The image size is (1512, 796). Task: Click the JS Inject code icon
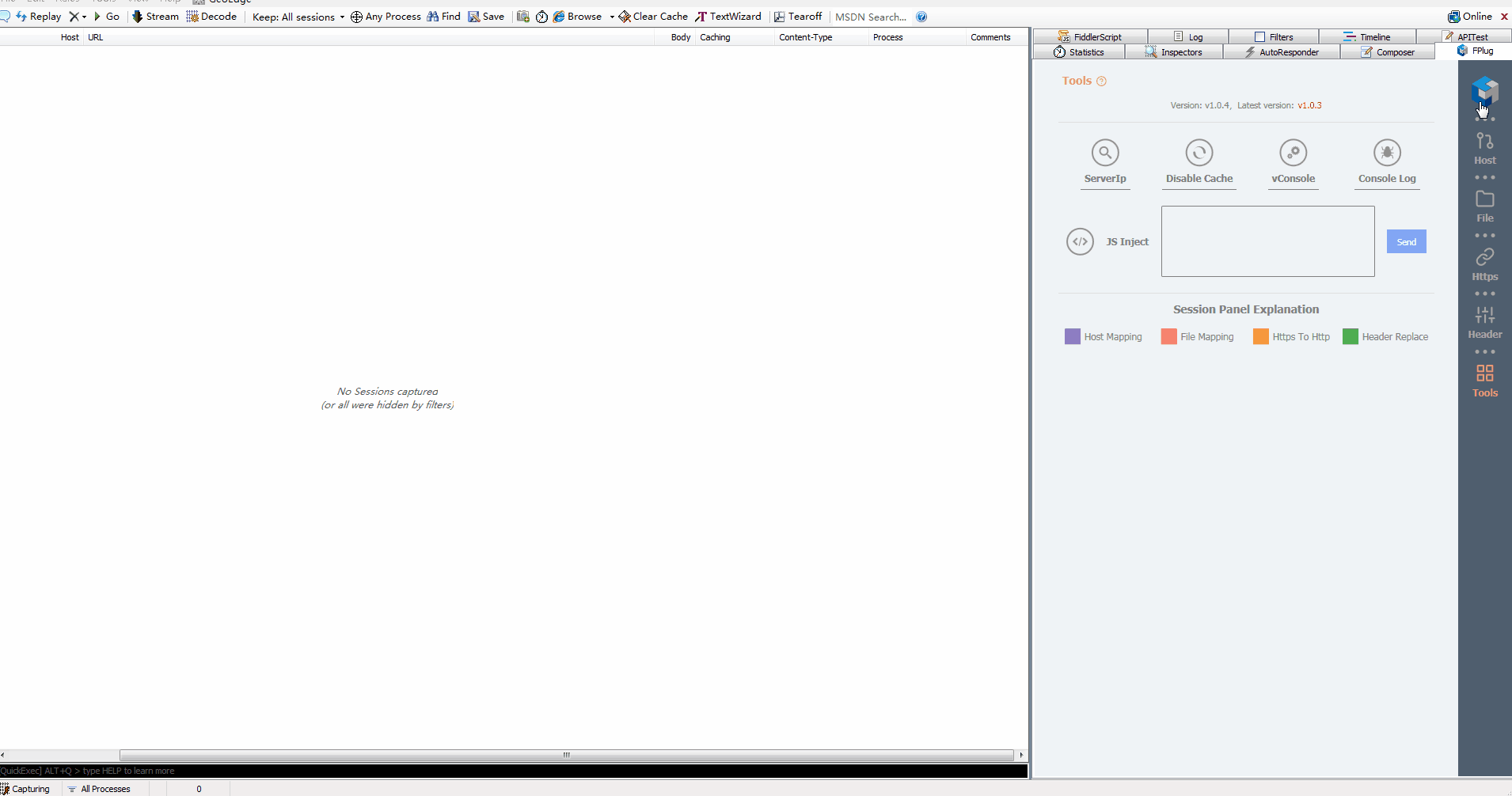[1080, 241]
